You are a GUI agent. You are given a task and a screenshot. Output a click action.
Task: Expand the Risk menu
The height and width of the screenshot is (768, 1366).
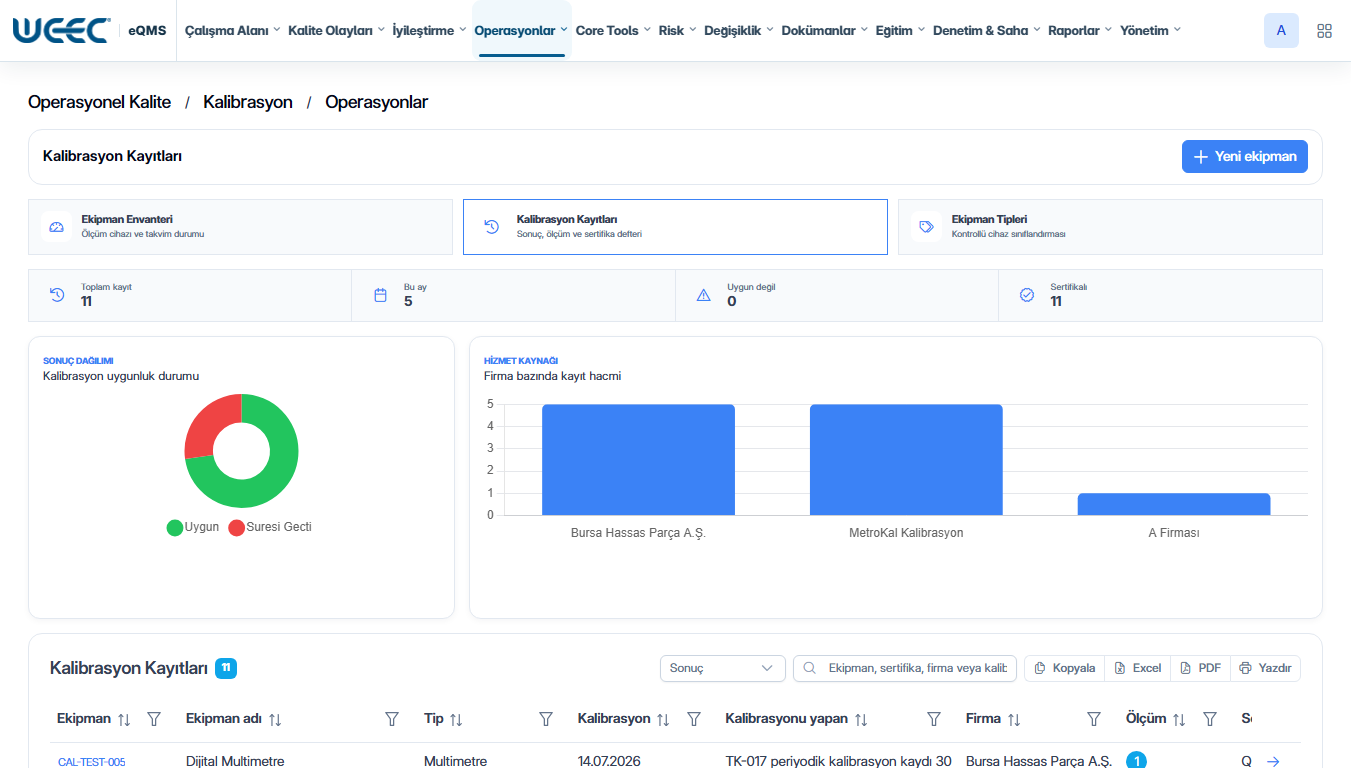point(677,31)
